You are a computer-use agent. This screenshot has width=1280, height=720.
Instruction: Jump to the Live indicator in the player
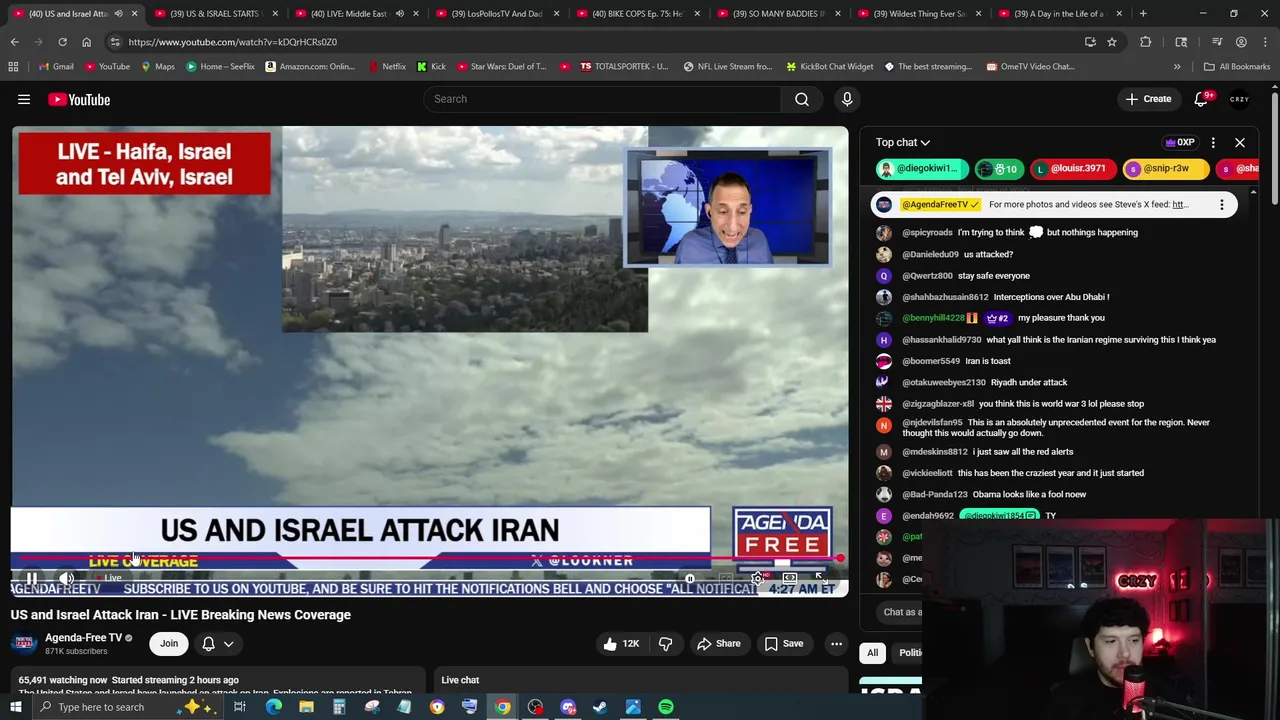click(x=110, y=578)
